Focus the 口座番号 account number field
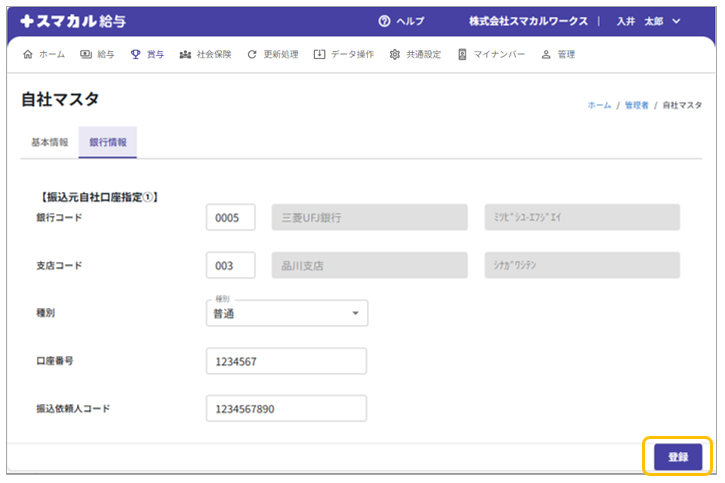Viewport: 725px width, 483px height. pyautogui.click(x=286, y=361)
